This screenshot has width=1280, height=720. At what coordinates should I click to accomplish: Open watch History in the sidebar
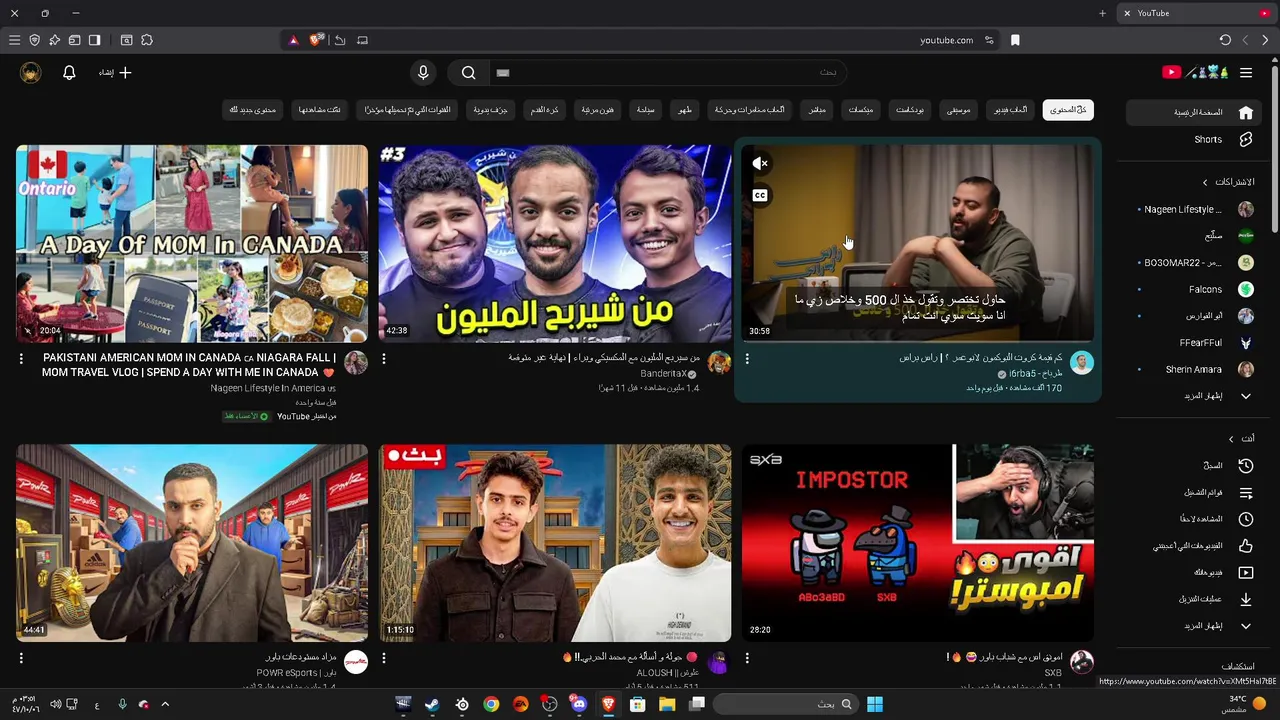tap(1195, 465)
